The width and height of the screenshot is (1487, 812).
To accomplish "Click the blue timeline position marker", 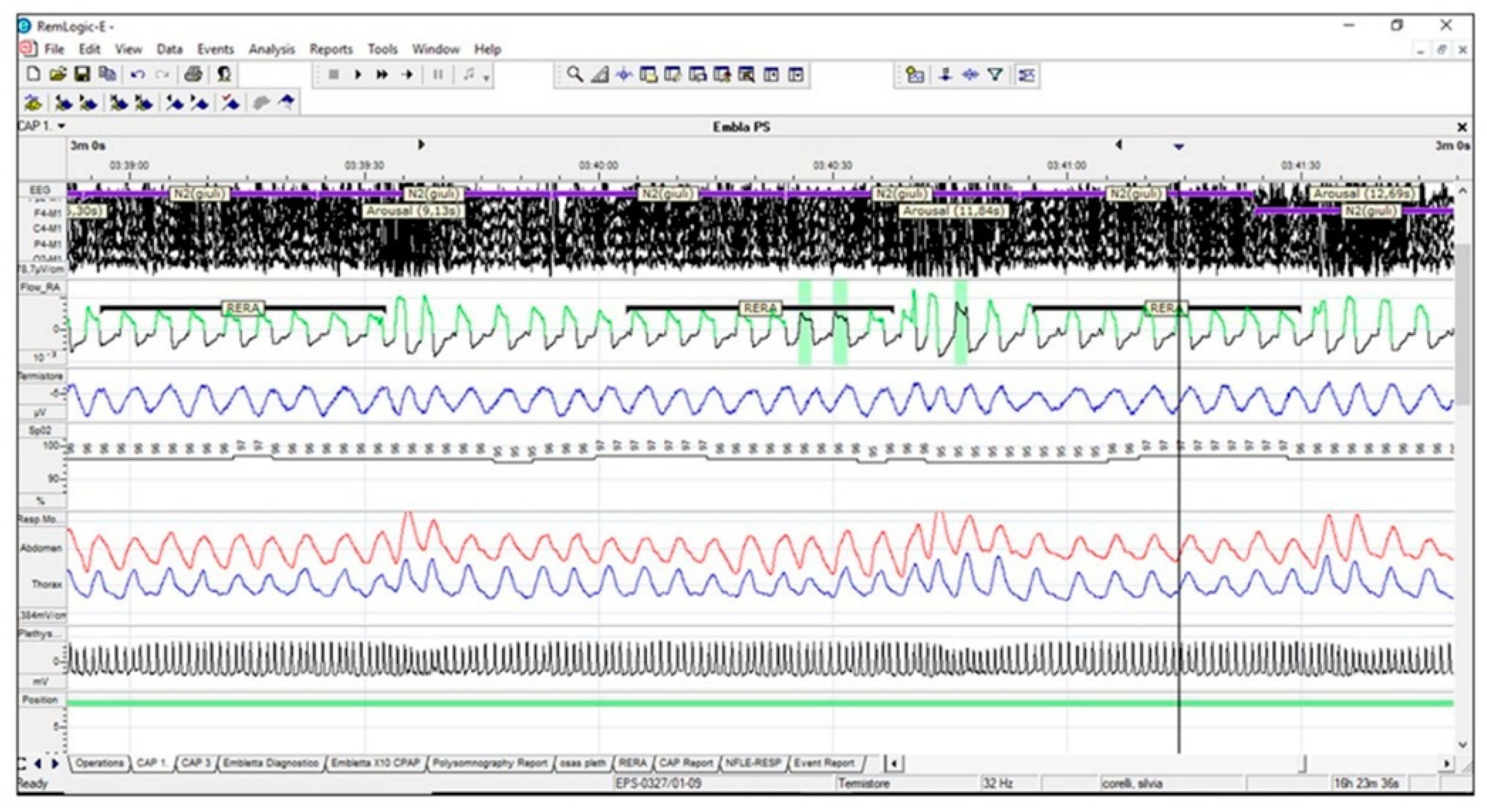I will point(1179,147).
